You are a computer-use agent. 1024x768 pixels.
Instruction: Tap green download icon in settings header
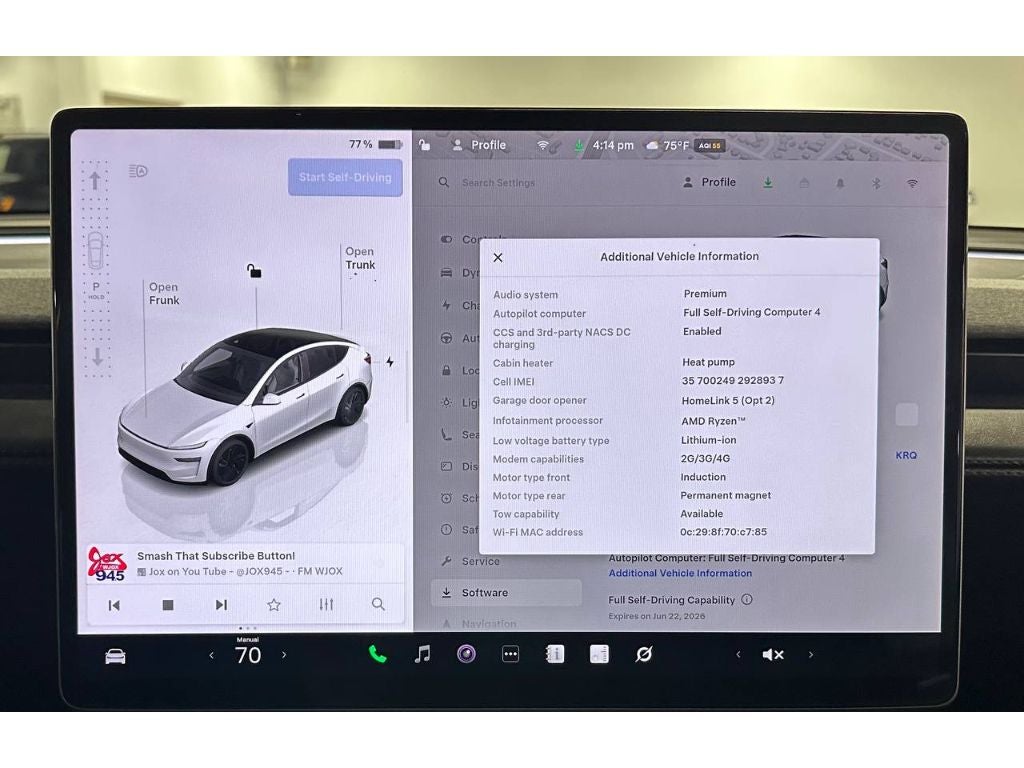768,183
